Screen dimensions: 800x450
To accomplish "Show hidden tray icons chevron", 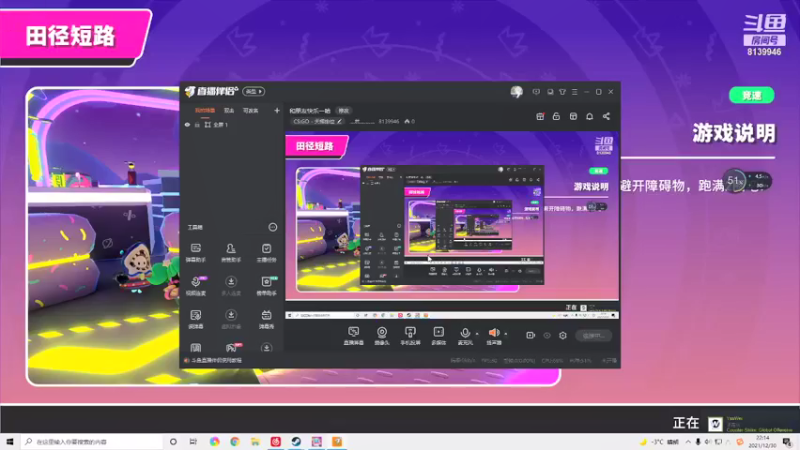I will pos(688,442).
